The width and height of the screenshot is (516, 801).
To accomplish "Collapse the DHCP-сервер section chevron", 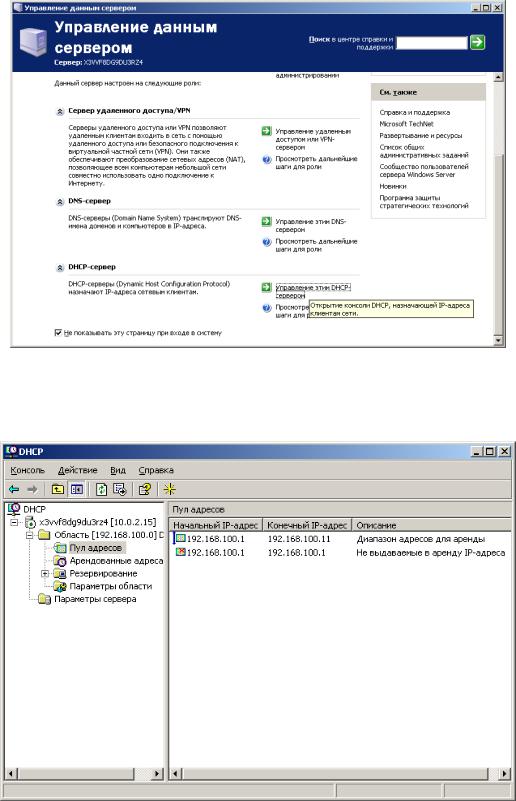I will pos(60,268).
